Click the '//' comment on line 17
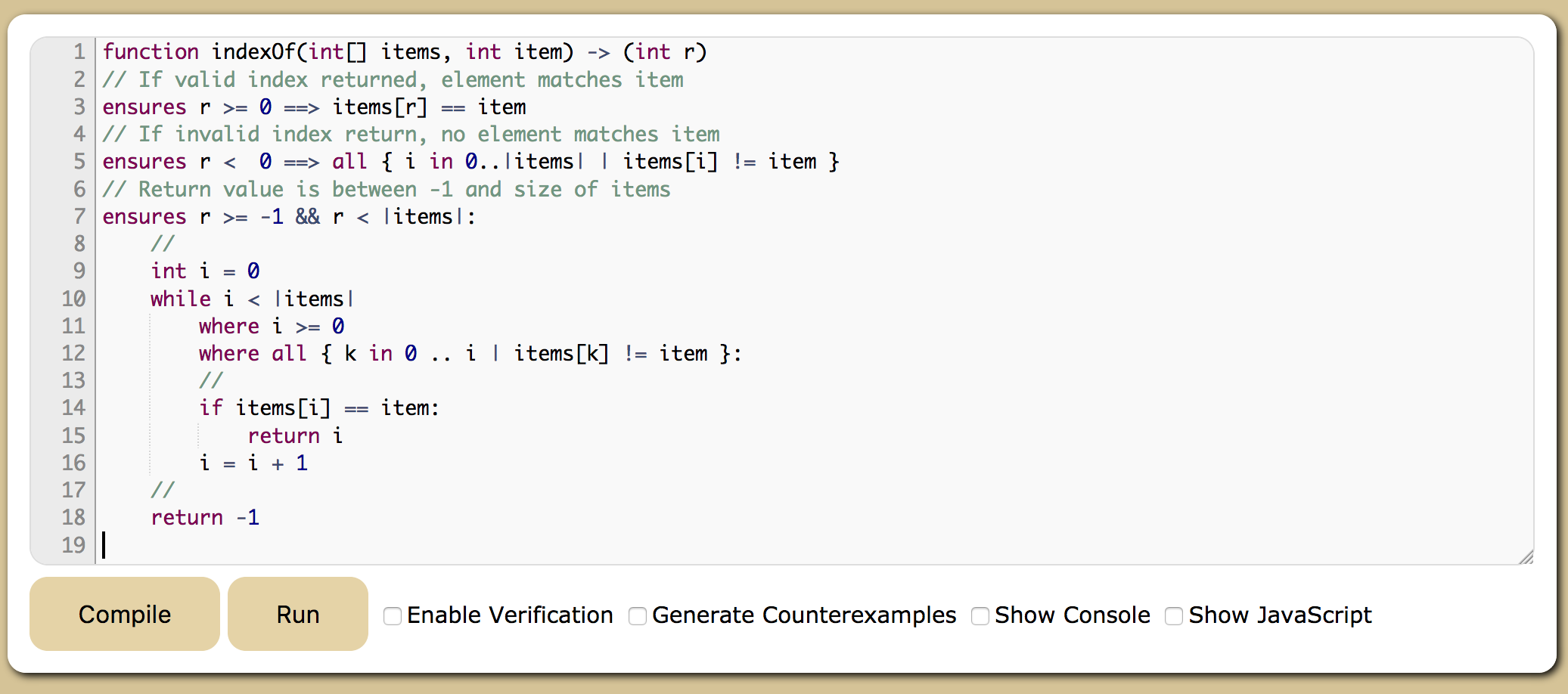 [163, 490]
